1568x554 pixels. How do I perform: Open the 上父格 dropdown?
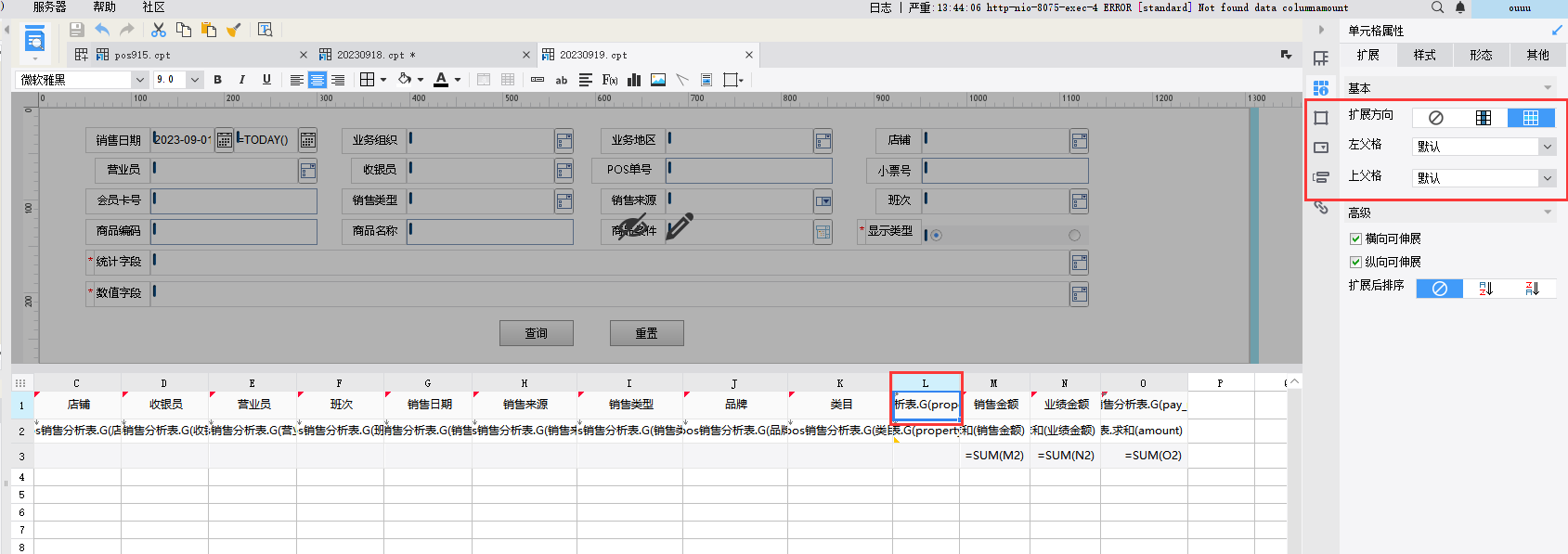1484,178
